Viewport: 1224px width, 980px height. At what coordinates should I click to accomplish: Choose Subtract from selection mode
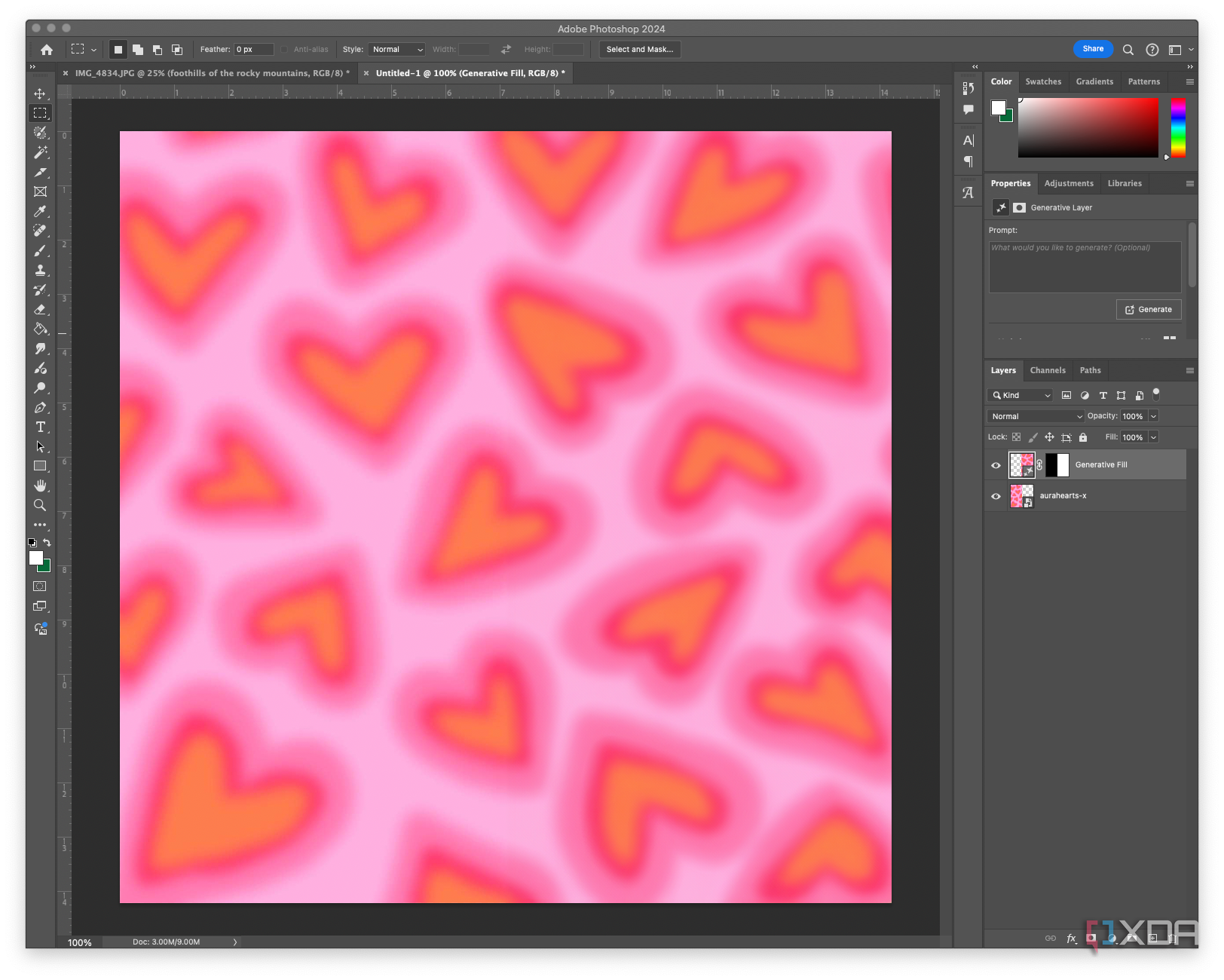point(158,50)
